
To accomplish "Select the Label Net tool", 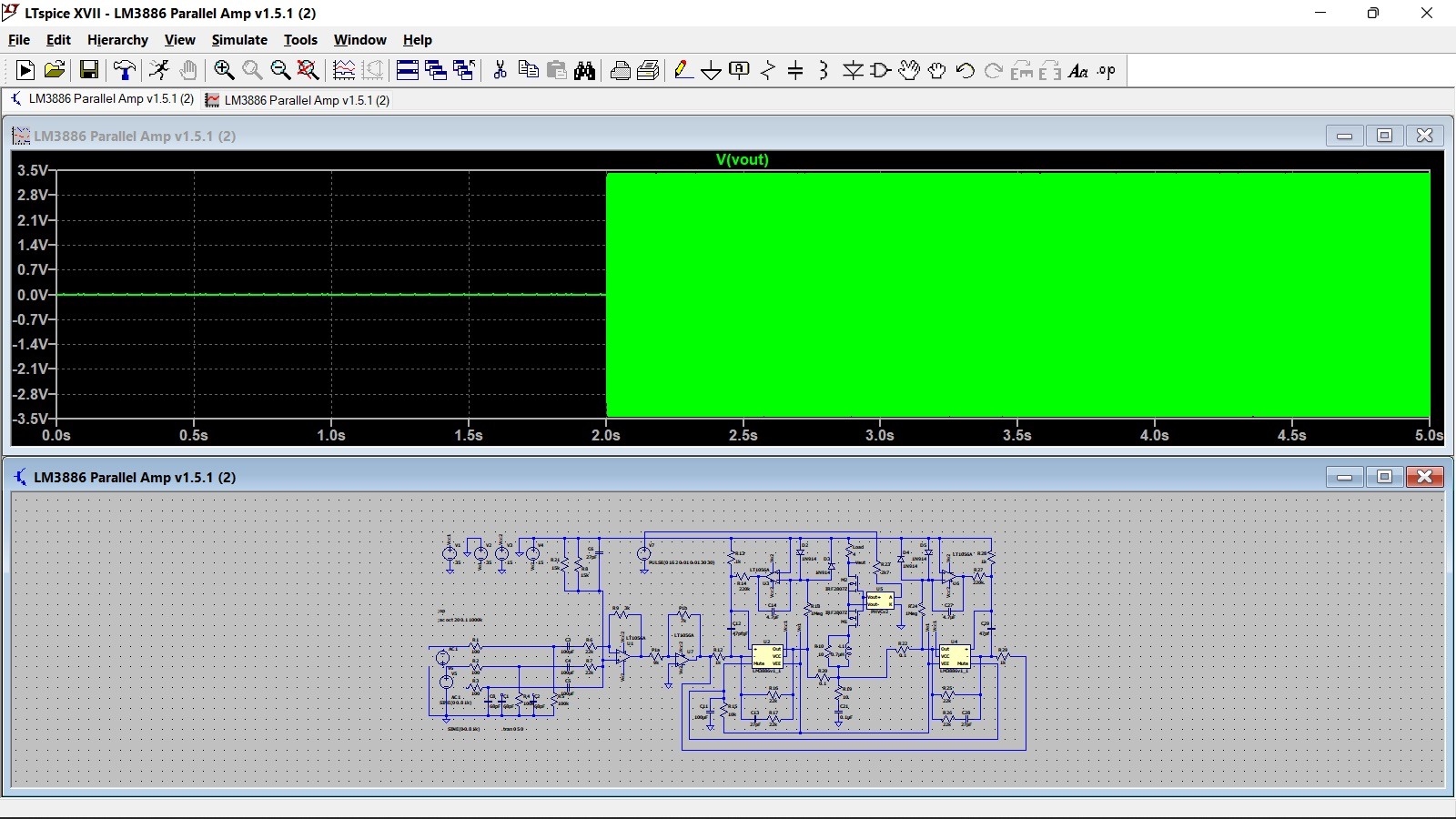I will 740,70.
